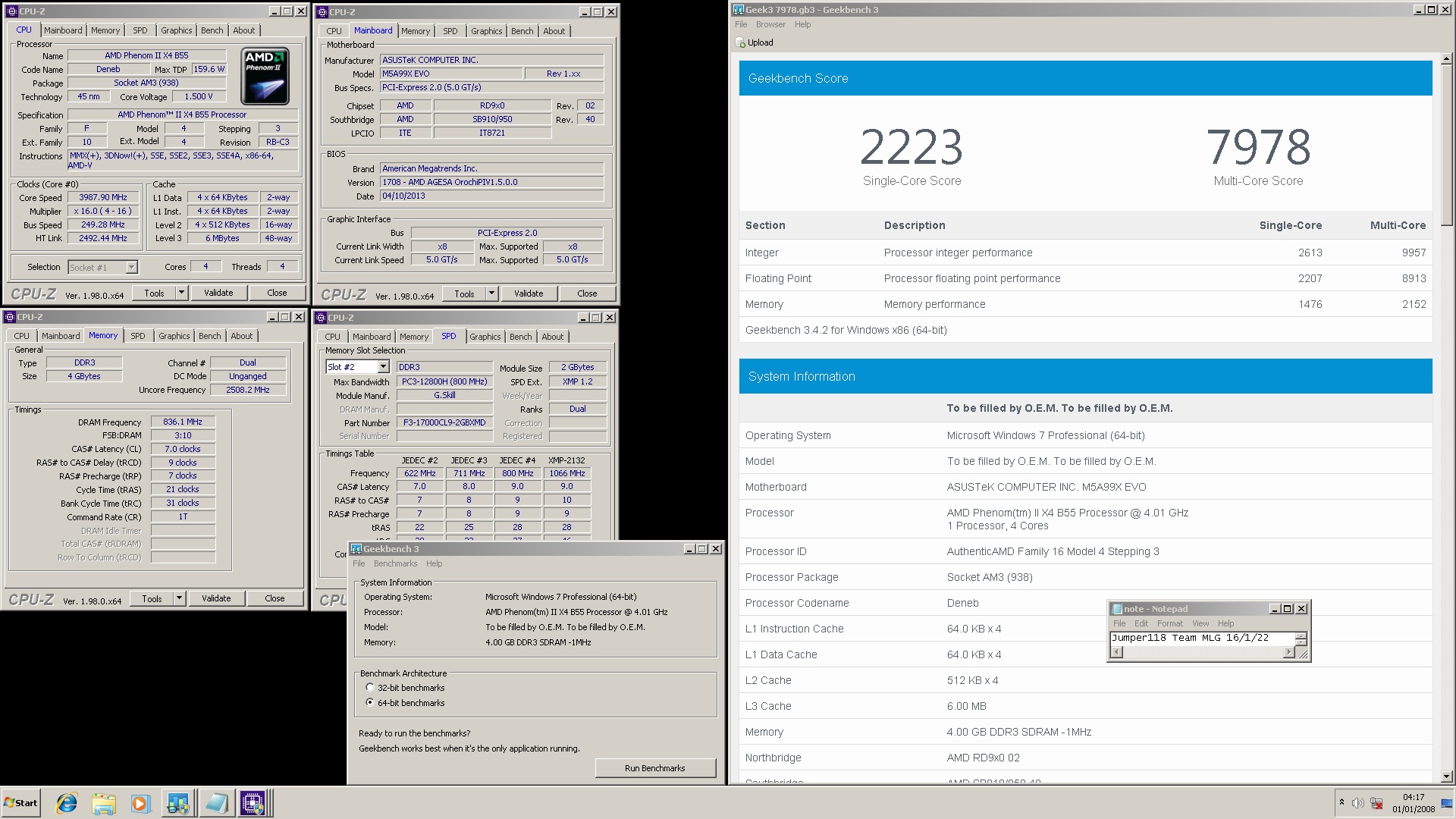Image resolution: width=1456 pixels, height=819 pixels.
Task: Click the Upload icon in Geekbench toolbar
Action: click(x=741, y=43)
